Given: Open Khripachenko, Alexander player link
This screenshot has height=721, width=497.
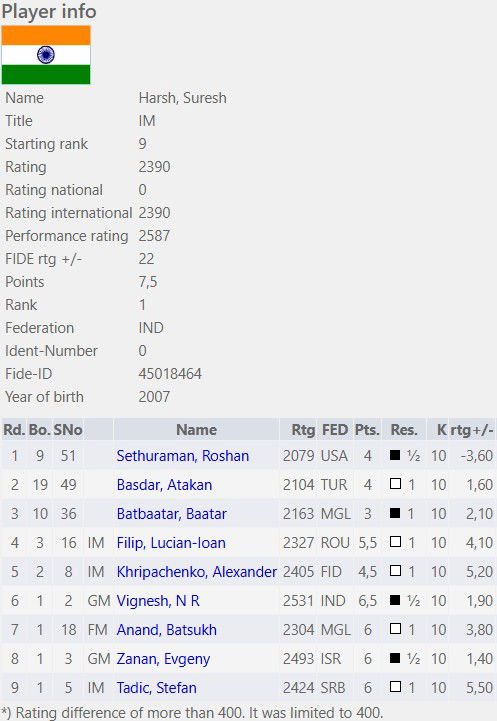Looking at the screenshot, I should (x=197, y=572).
